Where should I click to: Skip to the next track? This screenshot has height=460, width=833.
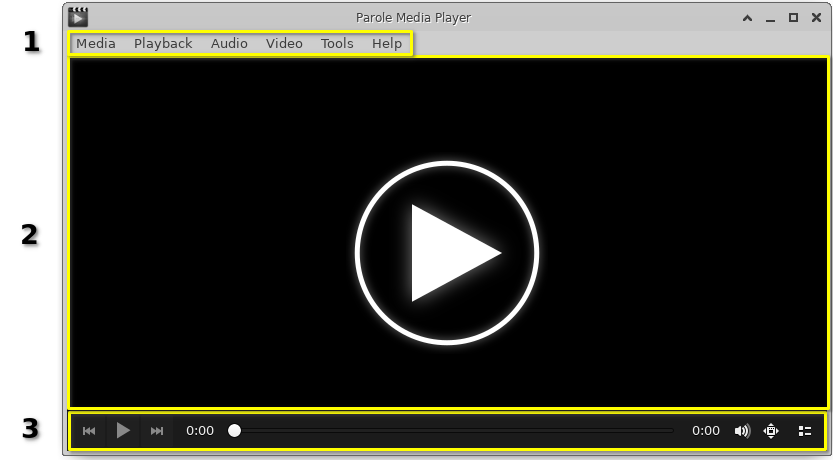[157, 431]
